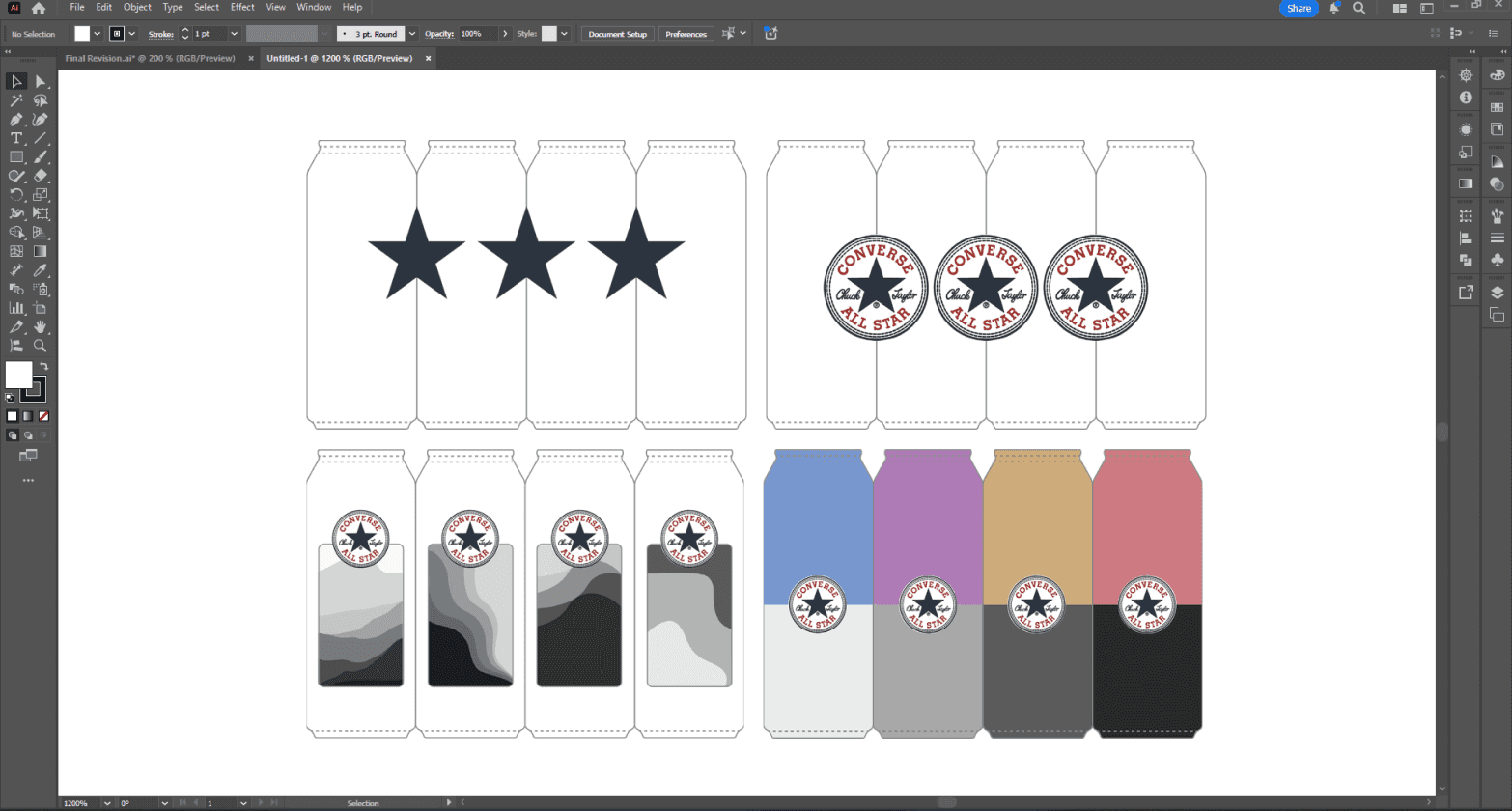Select the Blend tool
The width and height of the screenshot is (1512, 811).
tap(16, 289)
